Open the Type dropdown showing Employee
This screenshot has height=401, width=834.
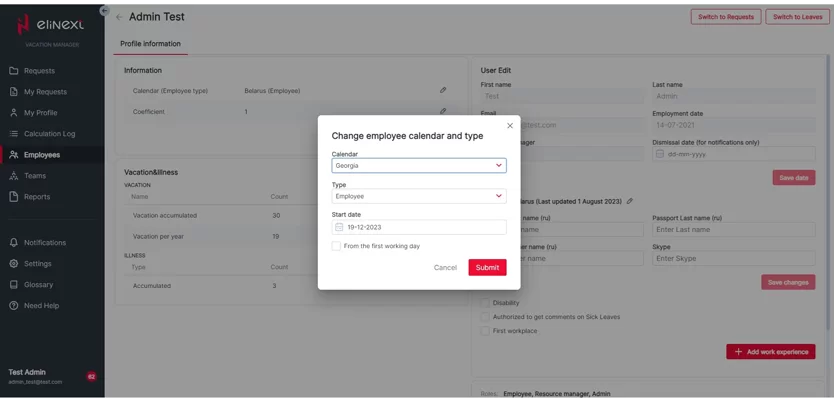(419, 196)
